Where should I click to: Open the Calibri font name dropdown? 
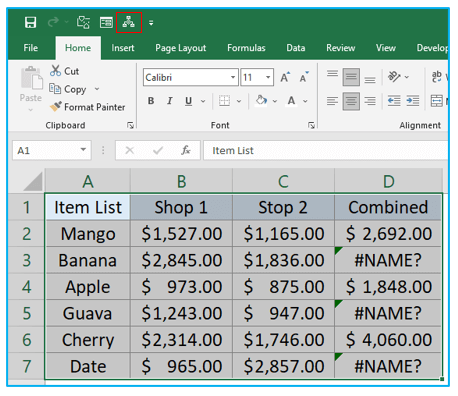[x=233, y=77]
